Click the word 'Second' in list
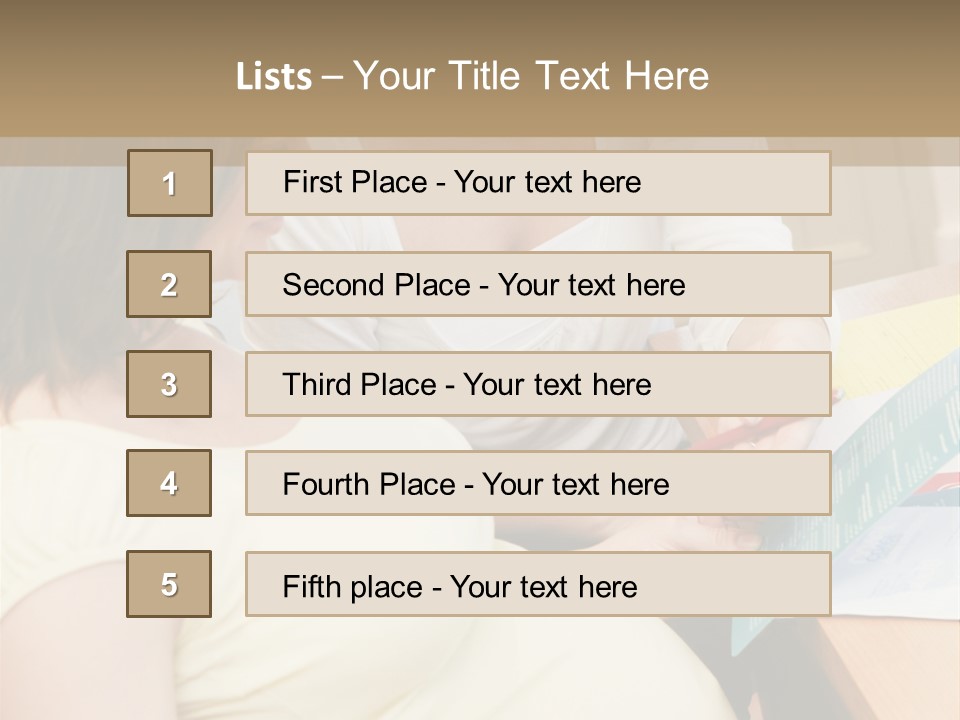 point(335,285)
